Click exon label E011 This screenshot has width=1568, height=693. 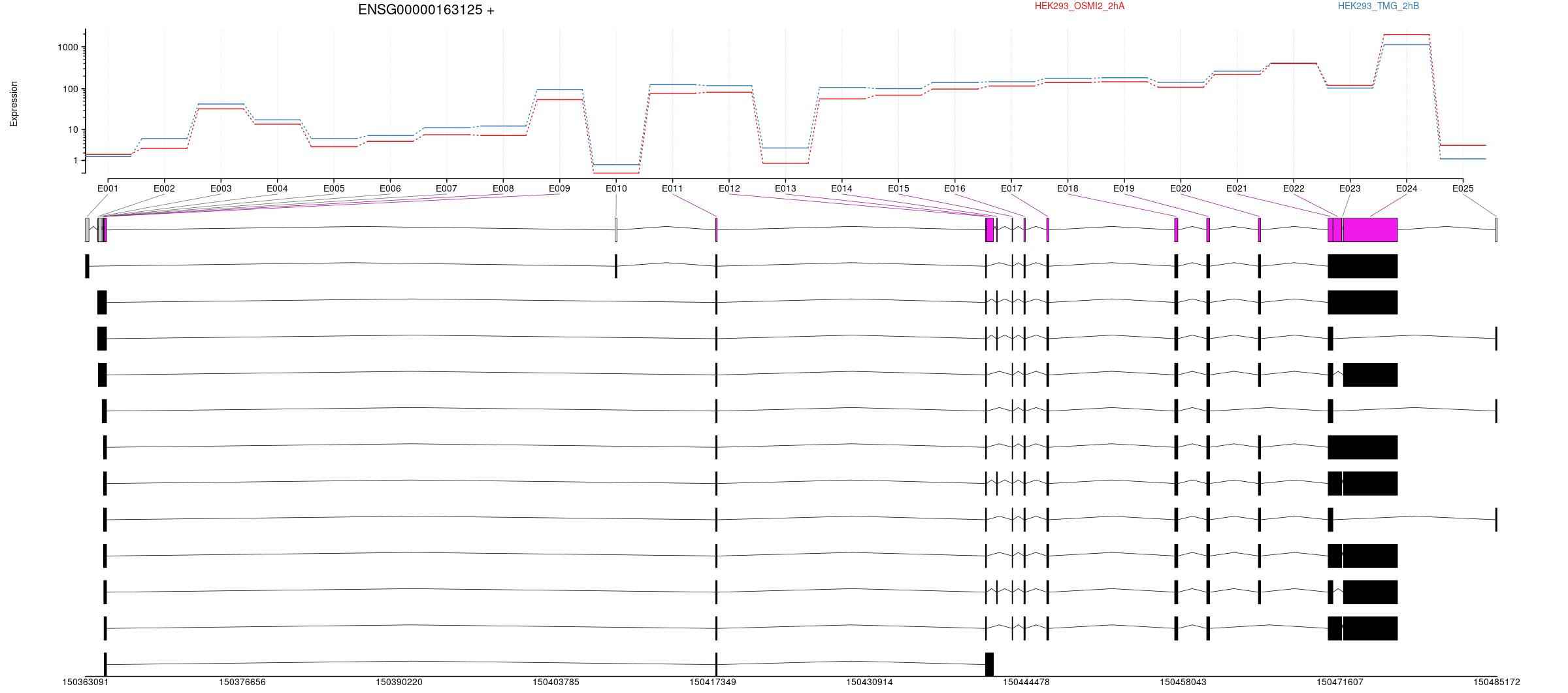coord(672,188)
